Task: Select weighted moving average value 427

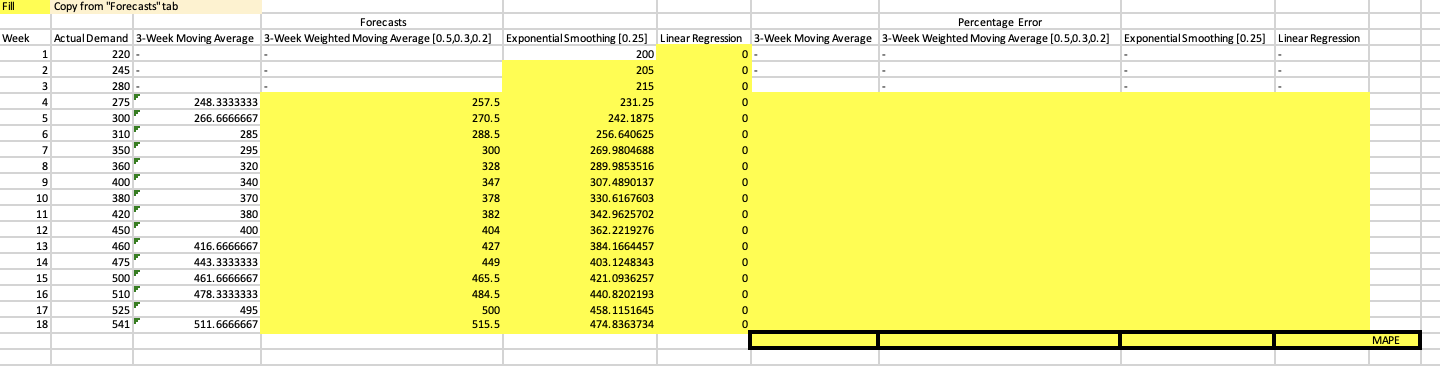Action: [x=382, y=245]
